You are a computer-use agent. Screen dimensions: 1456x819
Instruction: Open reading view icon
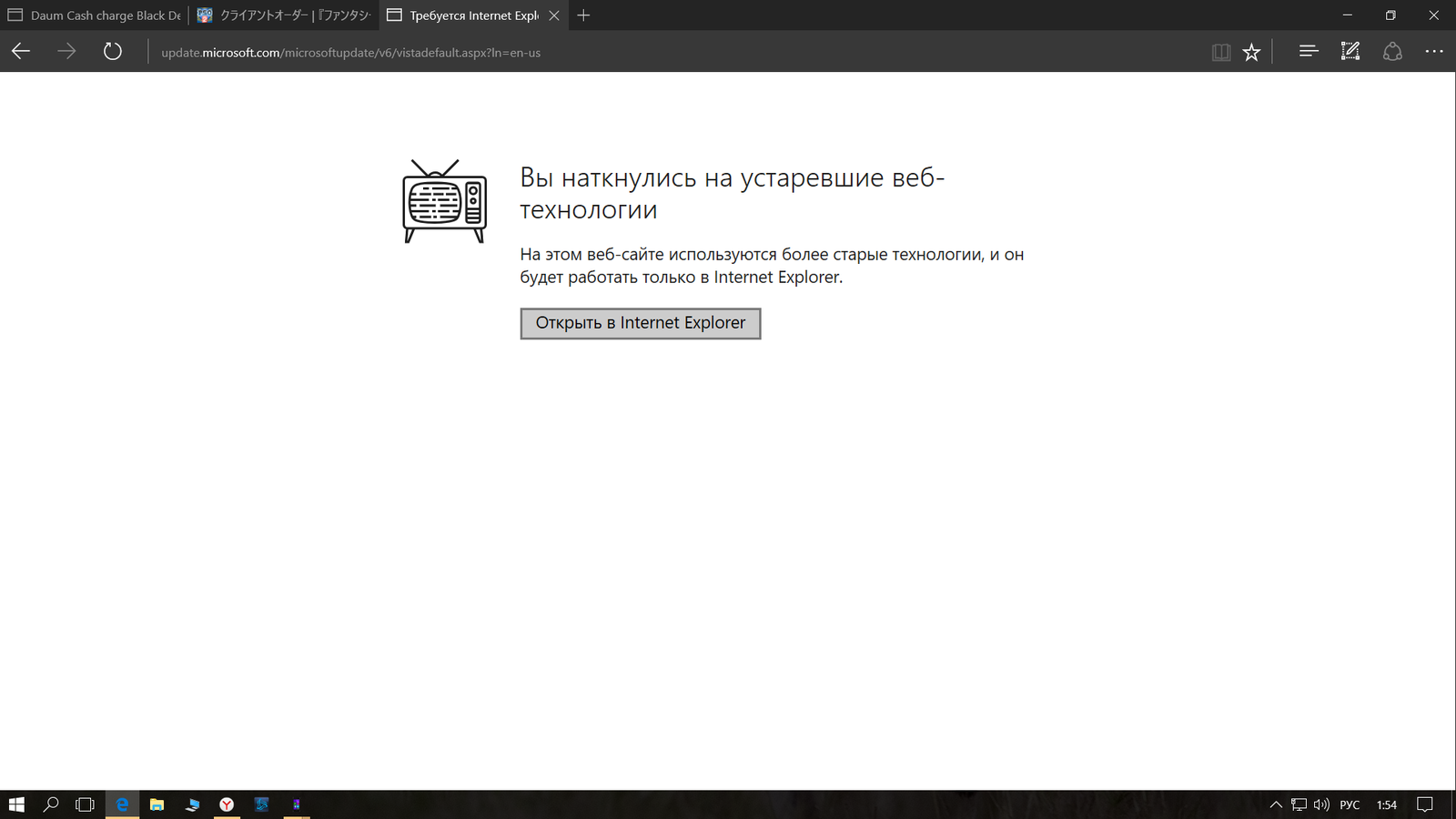click(1221, 52)
